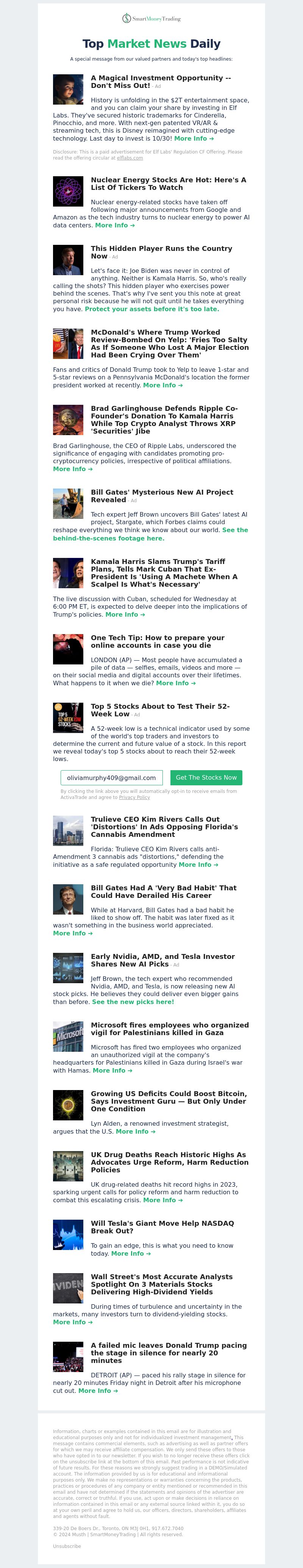Click the Unsubscribe link in footer
This screenshot has height=1568, width=303.
coord(66,1546)
